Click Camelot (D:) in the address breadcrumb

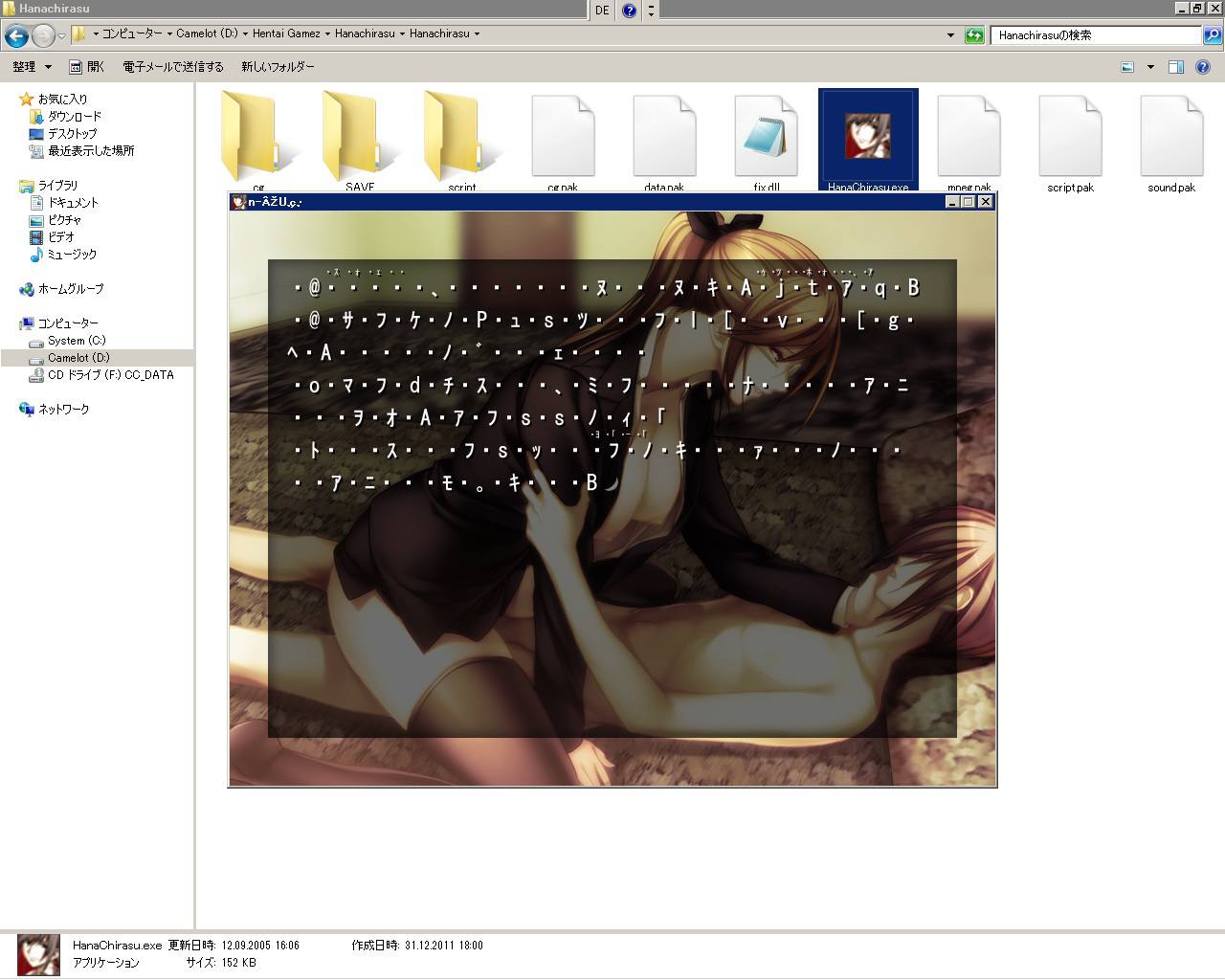coord(207,33)
